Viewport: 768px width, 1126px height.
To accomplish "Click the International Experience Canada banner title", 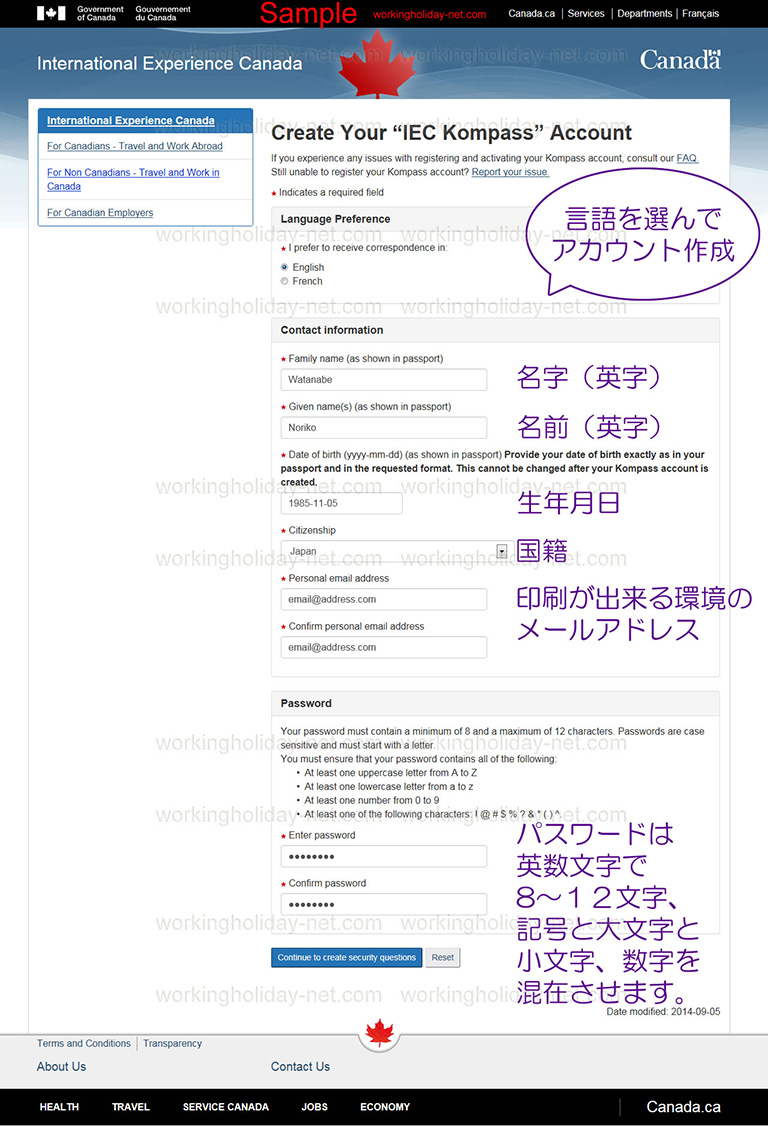I will pyautogui.click(x=170, y=64).
